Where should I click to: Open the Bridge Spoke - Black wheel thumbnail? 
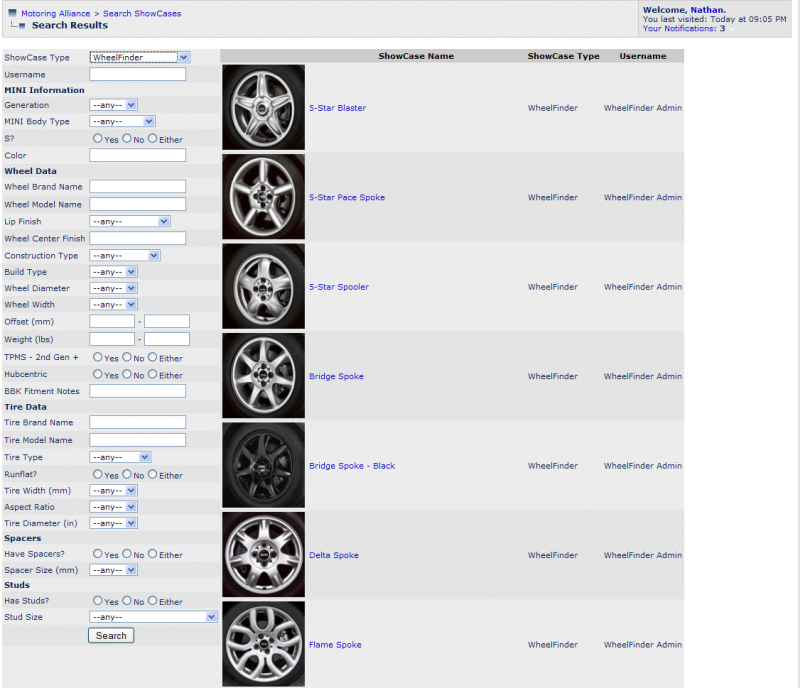coord(264,466)
